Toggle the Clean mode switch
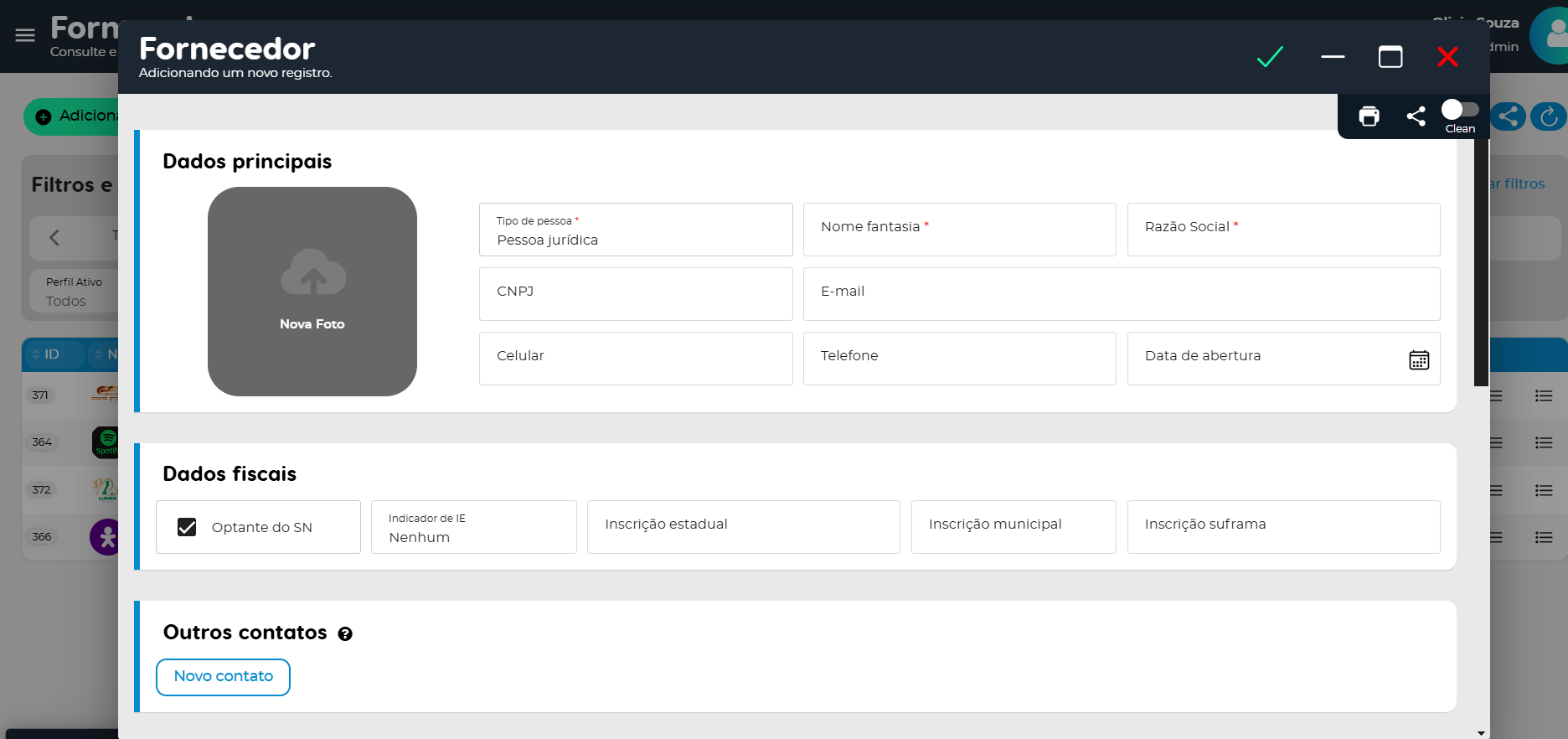 tap(1459, 110)
